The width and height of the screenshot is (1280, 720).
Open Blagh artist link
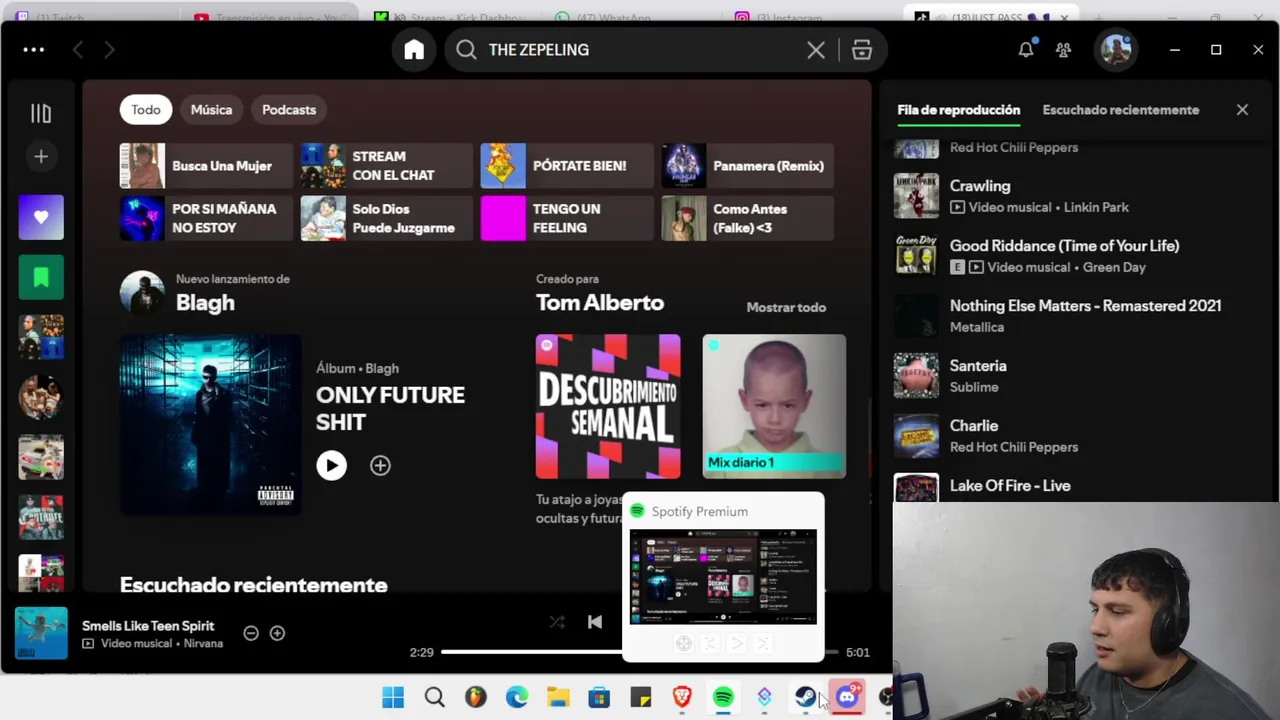pos(205,303)
